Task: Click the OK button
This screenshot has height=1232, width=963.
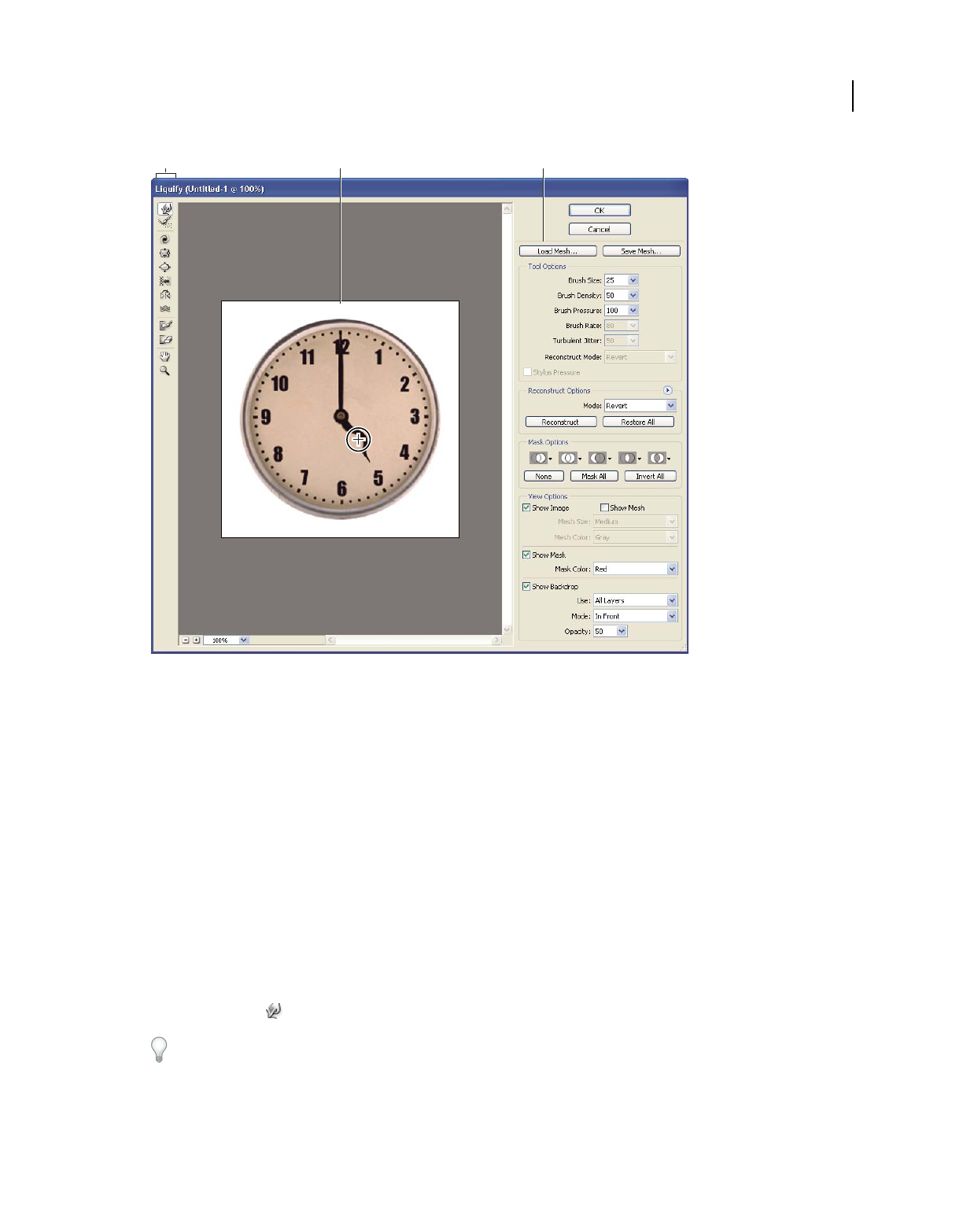Action: [600, 210]
